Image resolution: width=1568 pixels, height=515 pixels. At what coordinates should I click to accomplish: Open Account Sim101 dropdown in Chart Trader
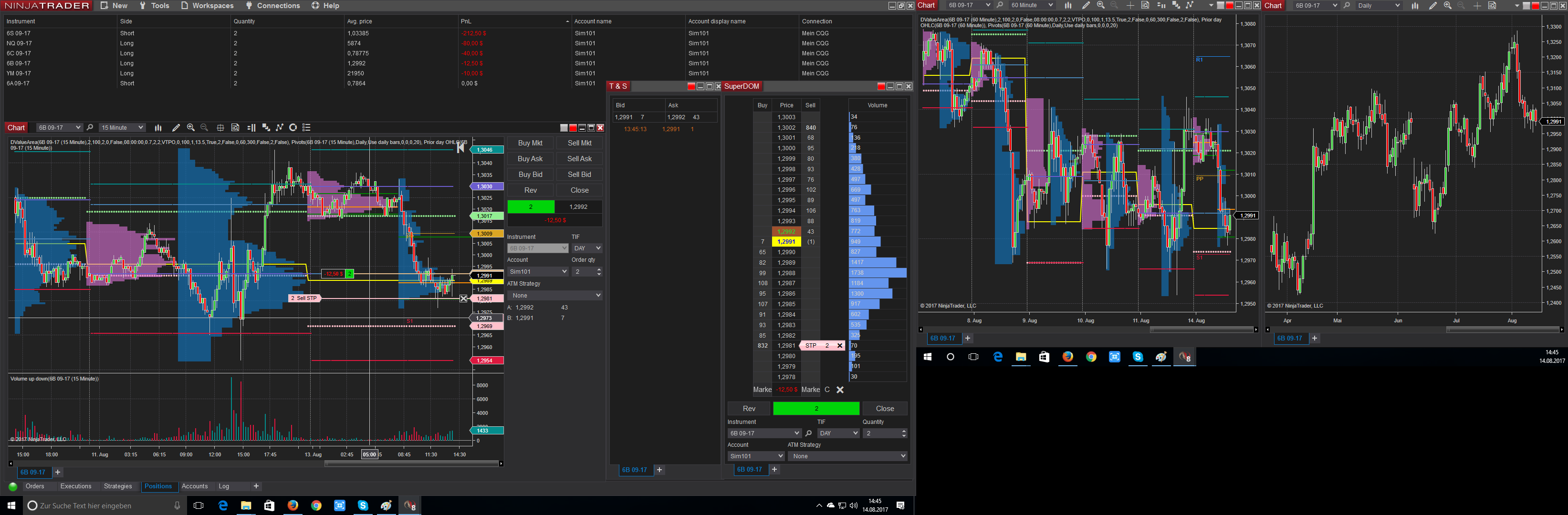coord(537,272)
